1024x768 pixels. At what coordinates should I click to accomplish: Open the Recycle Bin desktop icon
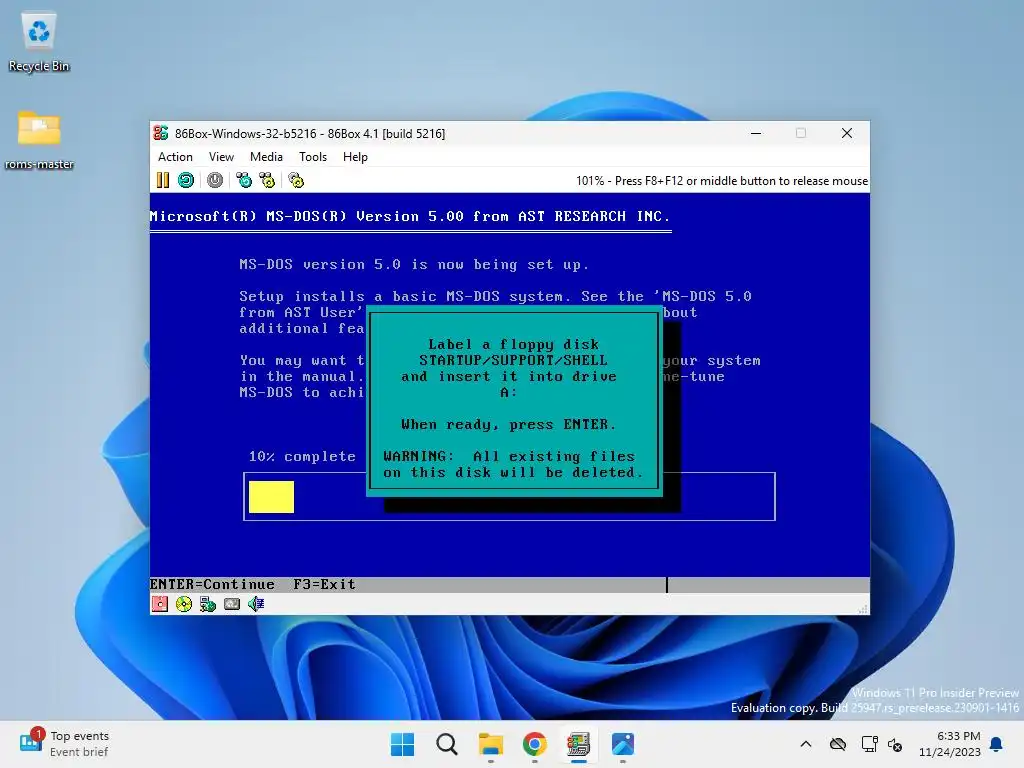coord(39,43)
